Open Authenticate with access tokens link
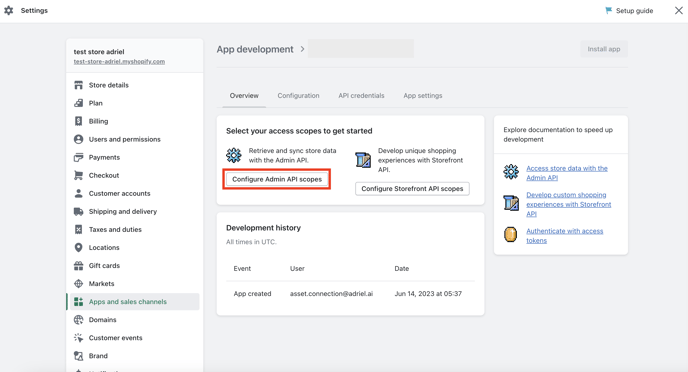This screenshot has width=688, height=372. (565, 236)
